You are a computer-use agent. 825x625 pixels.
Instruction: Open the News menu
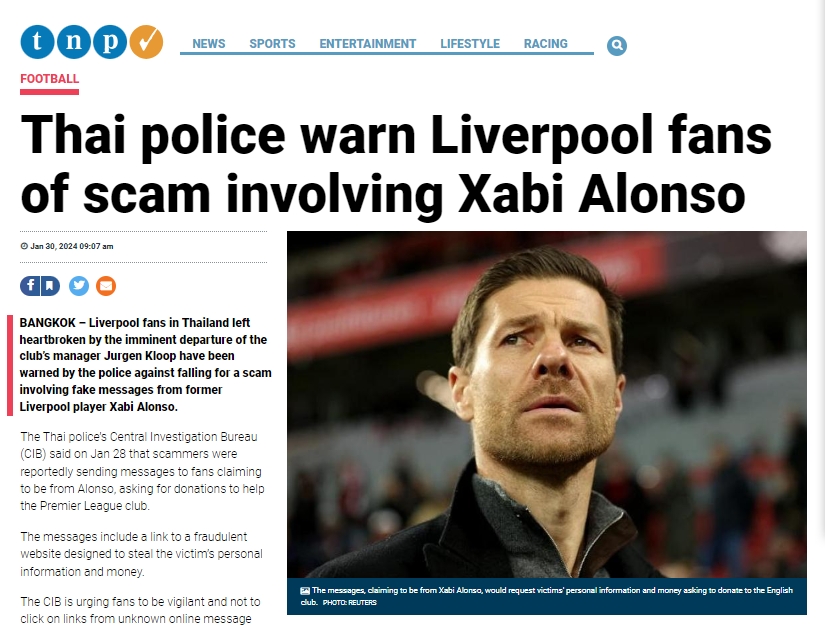tap(209, 44)
